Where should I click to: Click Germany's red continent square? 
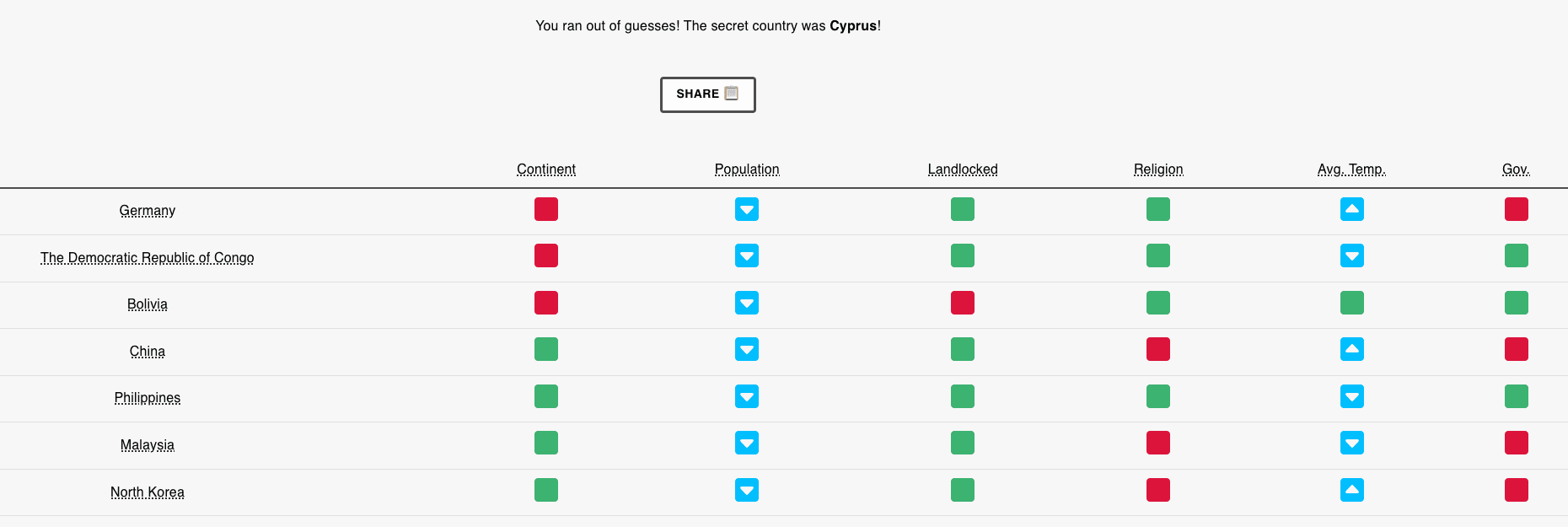[x=546, y=209]
